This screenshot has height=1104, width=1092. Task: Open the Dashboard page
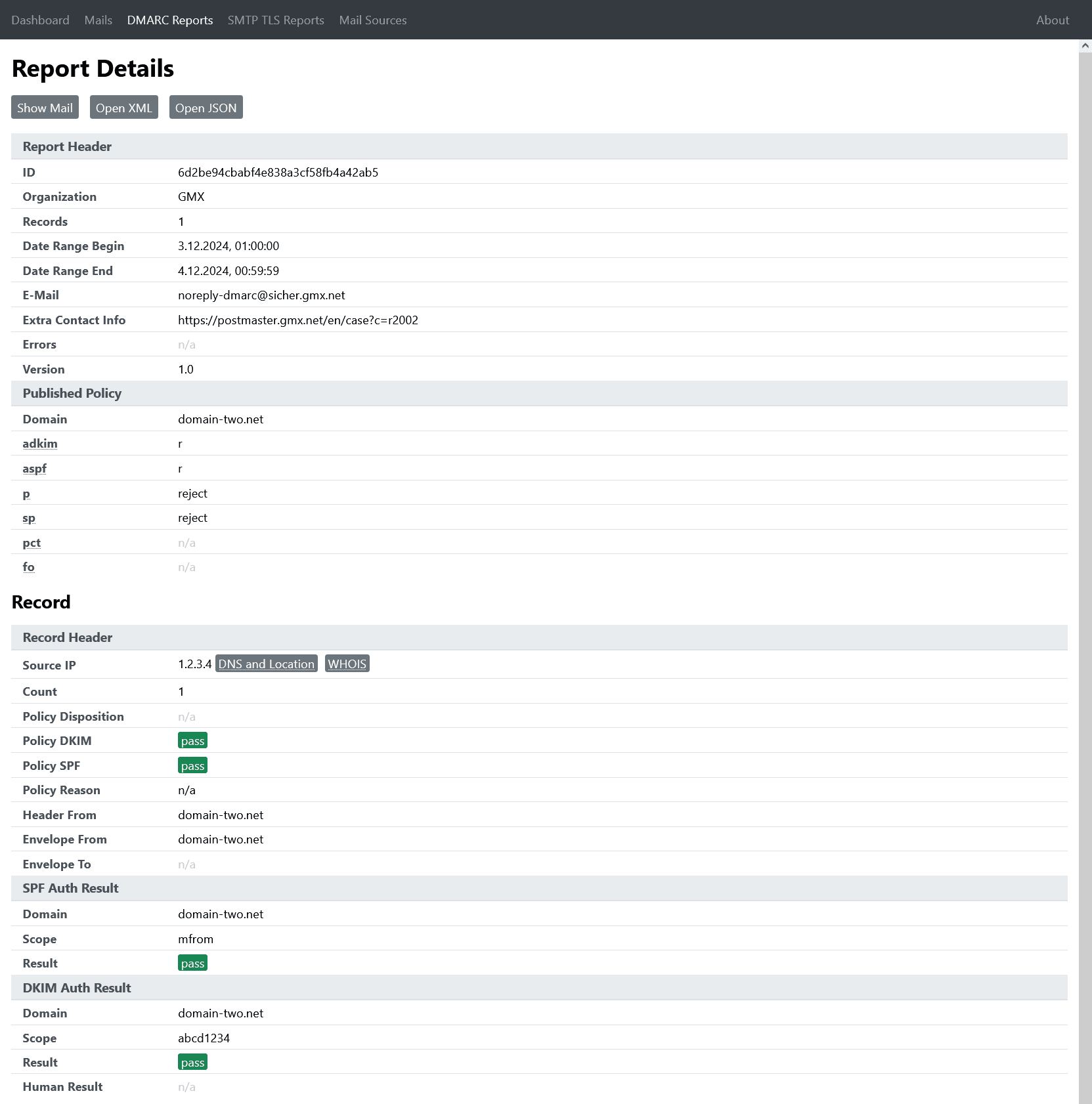[40, 20]
